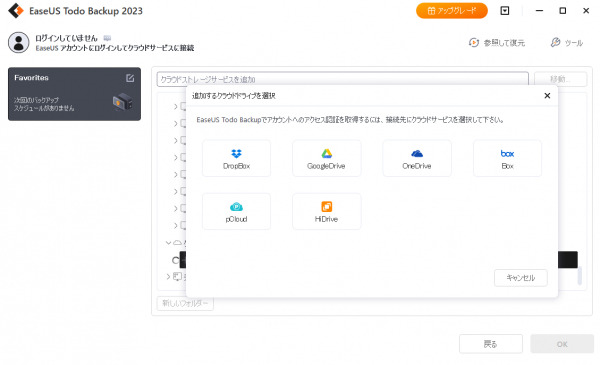This screenshot has height=365, width=600.
Task: Click the cloud storage path input field
Action: pos(342,79)
